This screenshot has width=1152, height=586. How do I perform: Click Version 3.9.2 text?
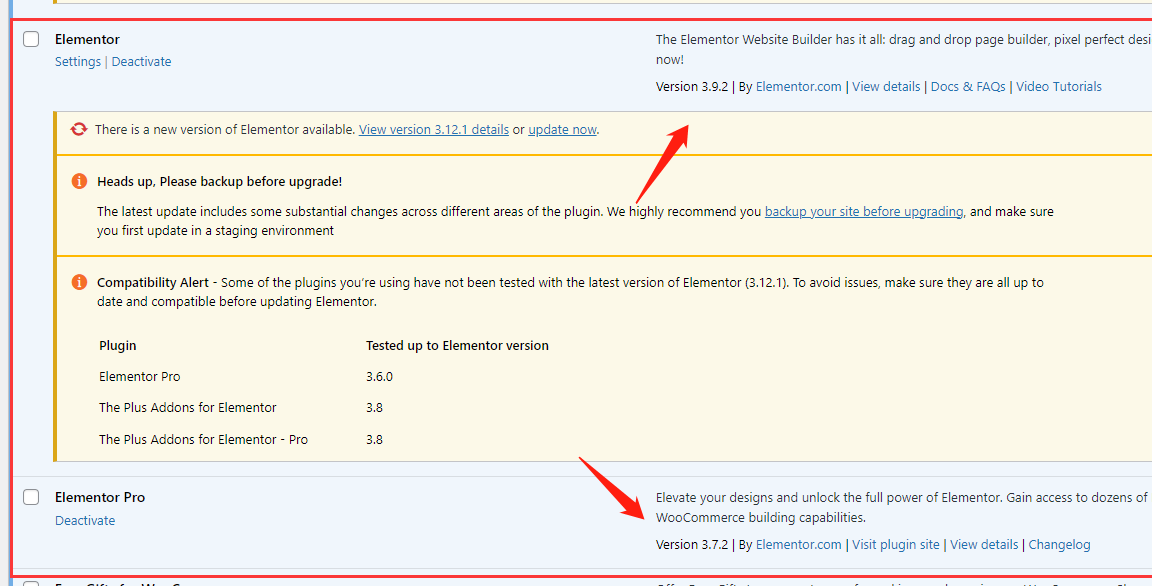tap(691, 87)
